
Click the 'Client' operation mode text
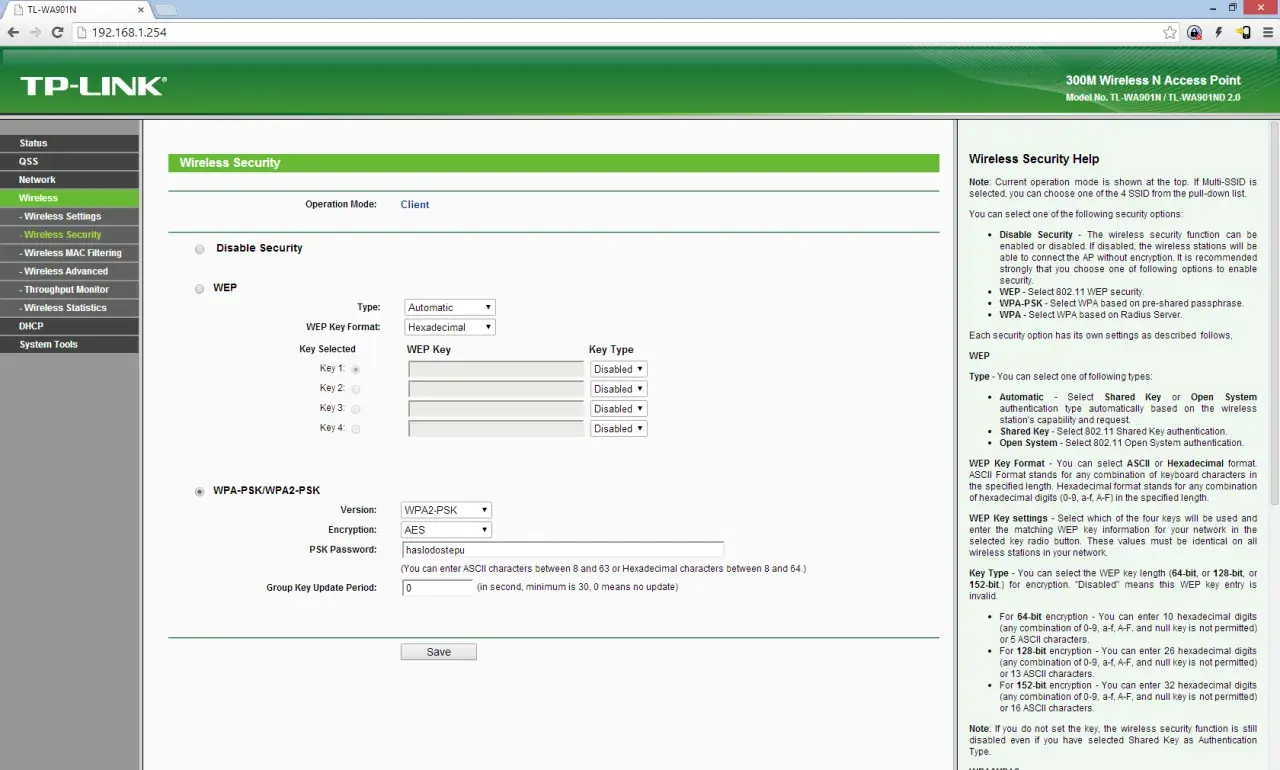[x=415, y=204]
